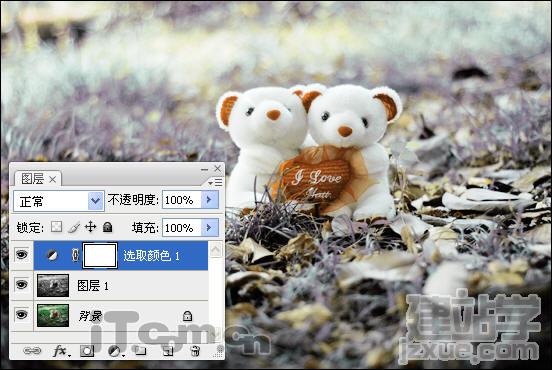552x370 pixels.
Task: Create new fill or adjustment layer
Action: pos(115,351)
